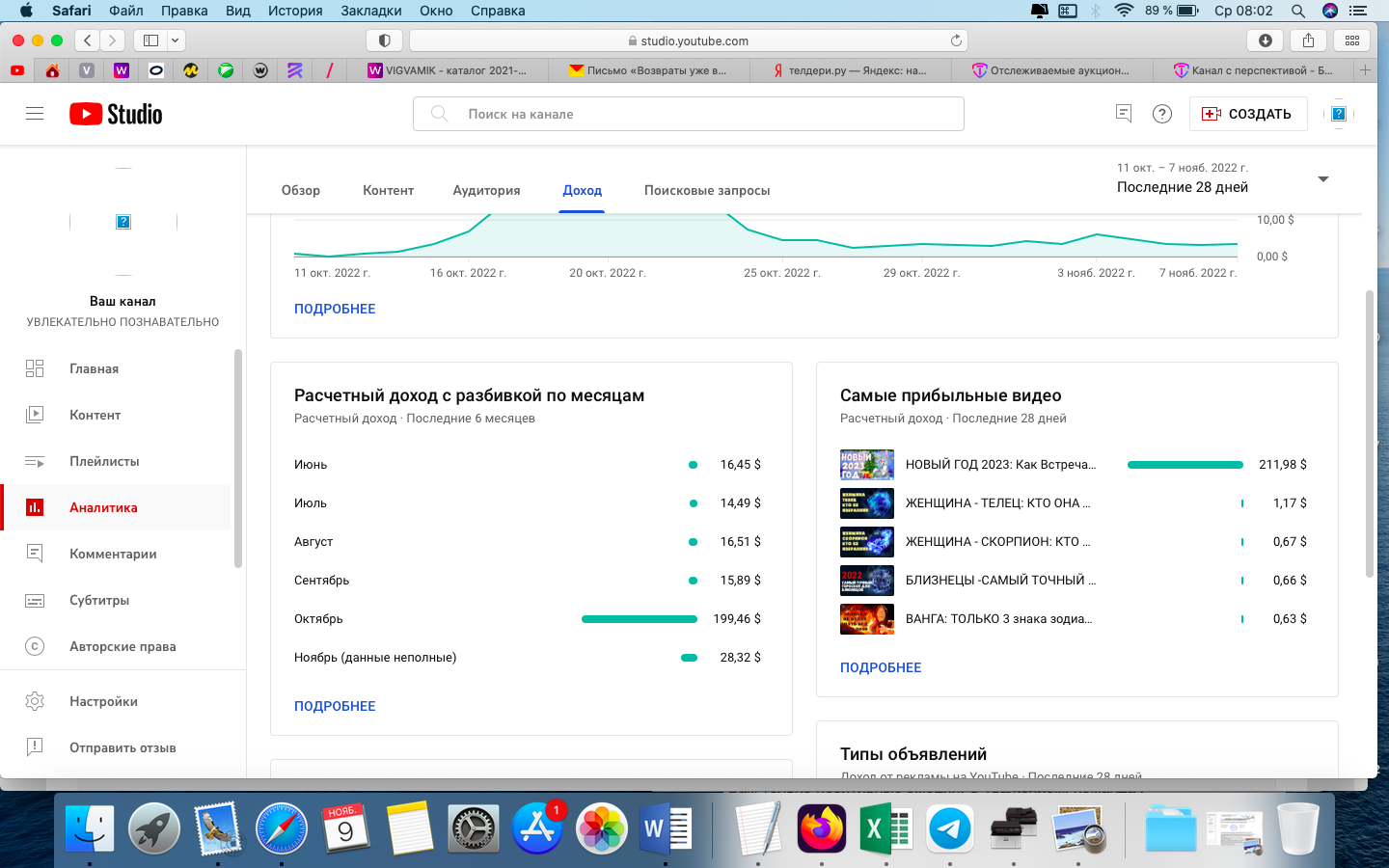
Task: Switch to the Поисковые запросы tab
Action: (707, 190)
